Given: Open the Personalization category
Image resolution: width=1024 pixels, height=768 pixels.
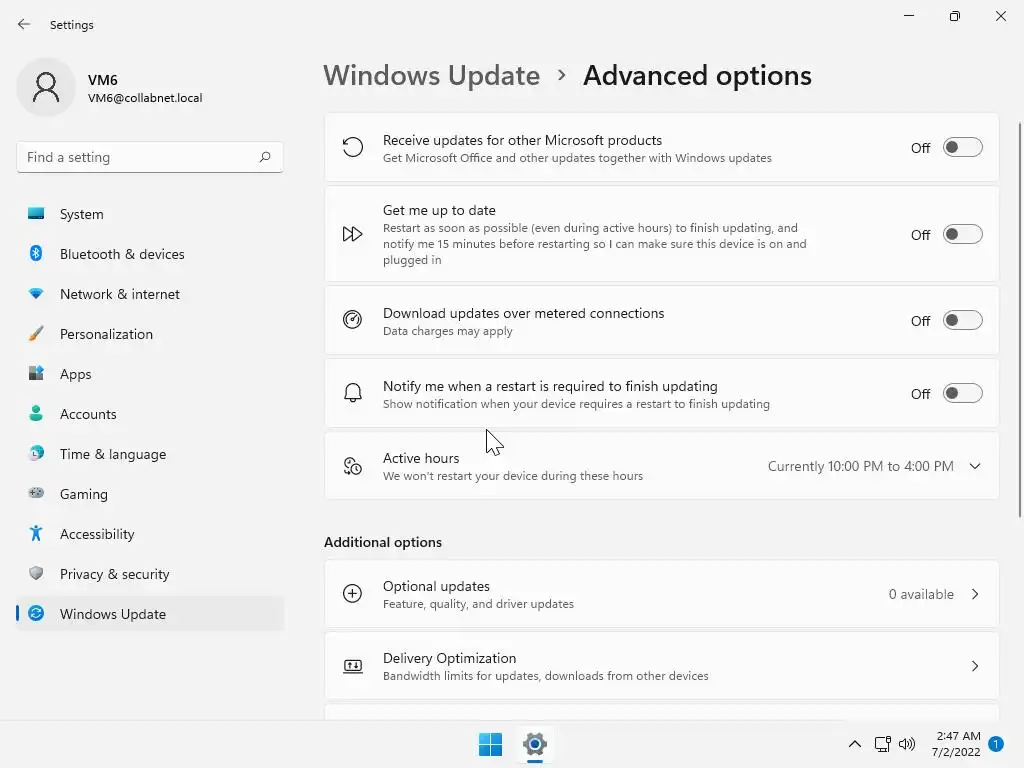Looking at the screenshot, I should [150, 334].
